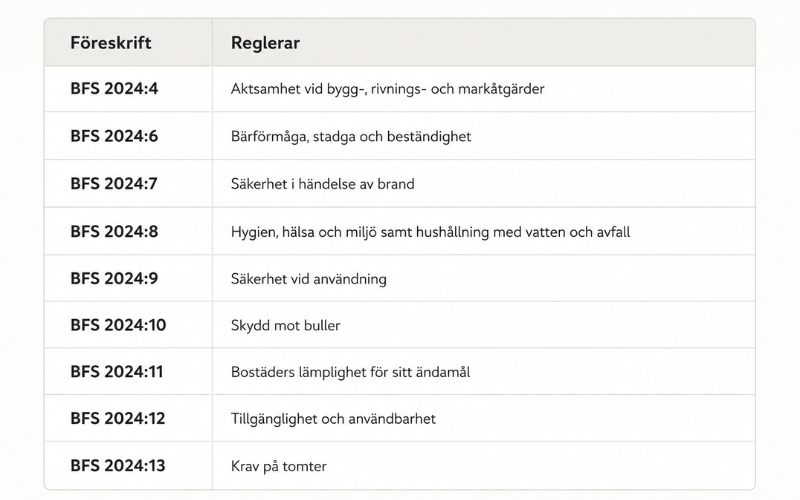The width and height of the screenshot is (800, 500).
Task: Click the Skydd mot buller text
Action: (x=286, y=326)
